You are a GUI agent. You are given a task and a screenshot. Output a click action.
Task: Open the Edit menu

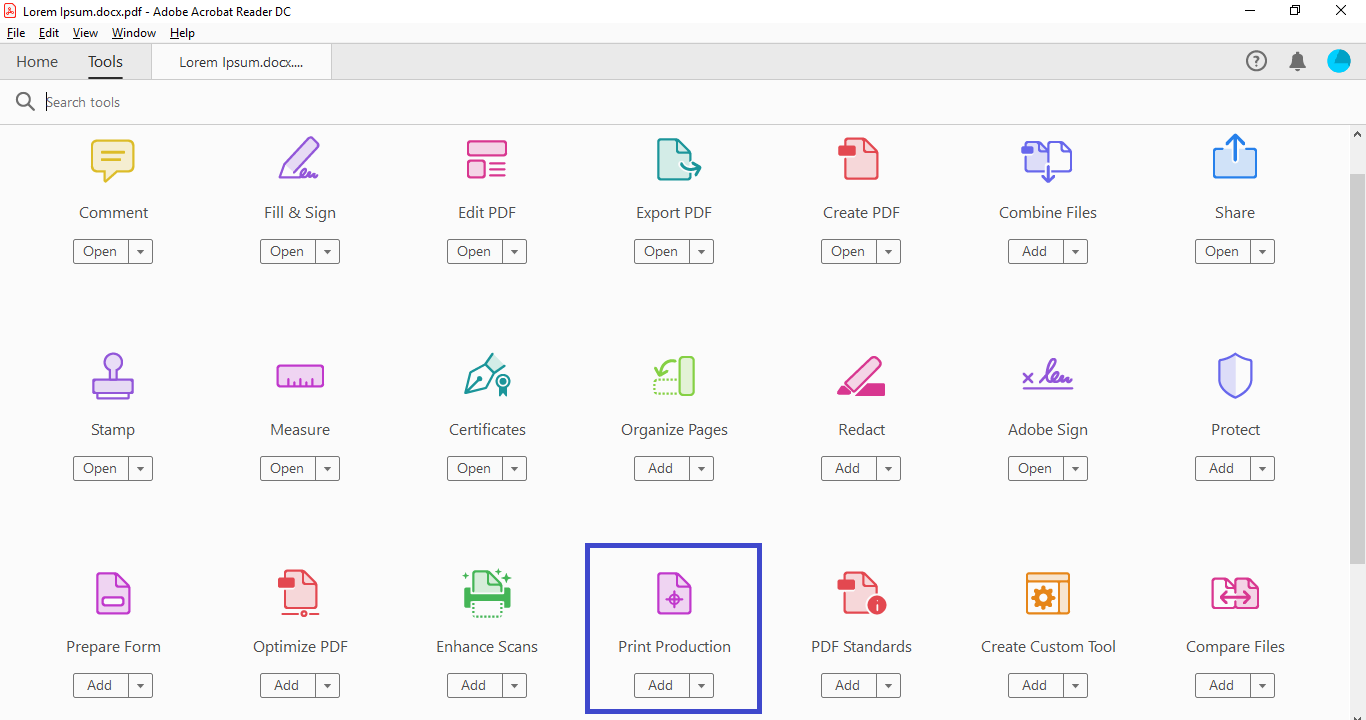click(x=49, y=33)
